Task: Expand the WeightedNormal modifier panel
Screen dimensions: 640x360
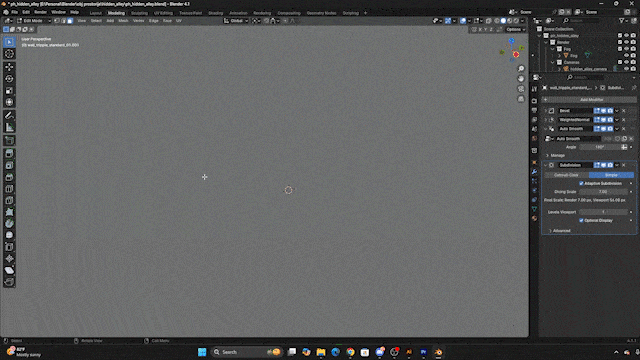Action: pyautogui.click(x=546, y=120)
